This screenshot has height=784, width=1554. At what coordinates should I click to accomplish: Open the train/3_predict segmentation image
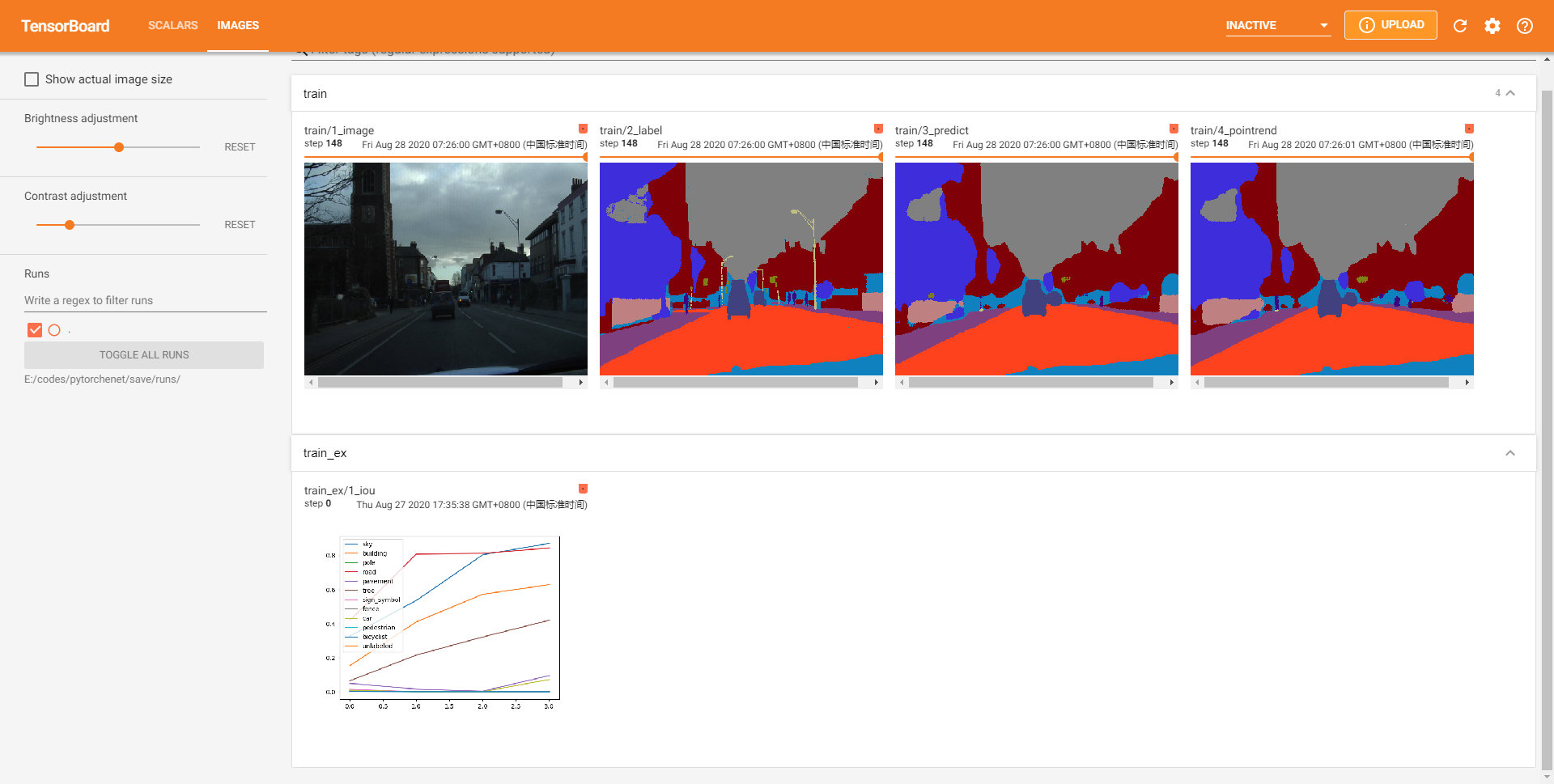[x=1037, y=269]
